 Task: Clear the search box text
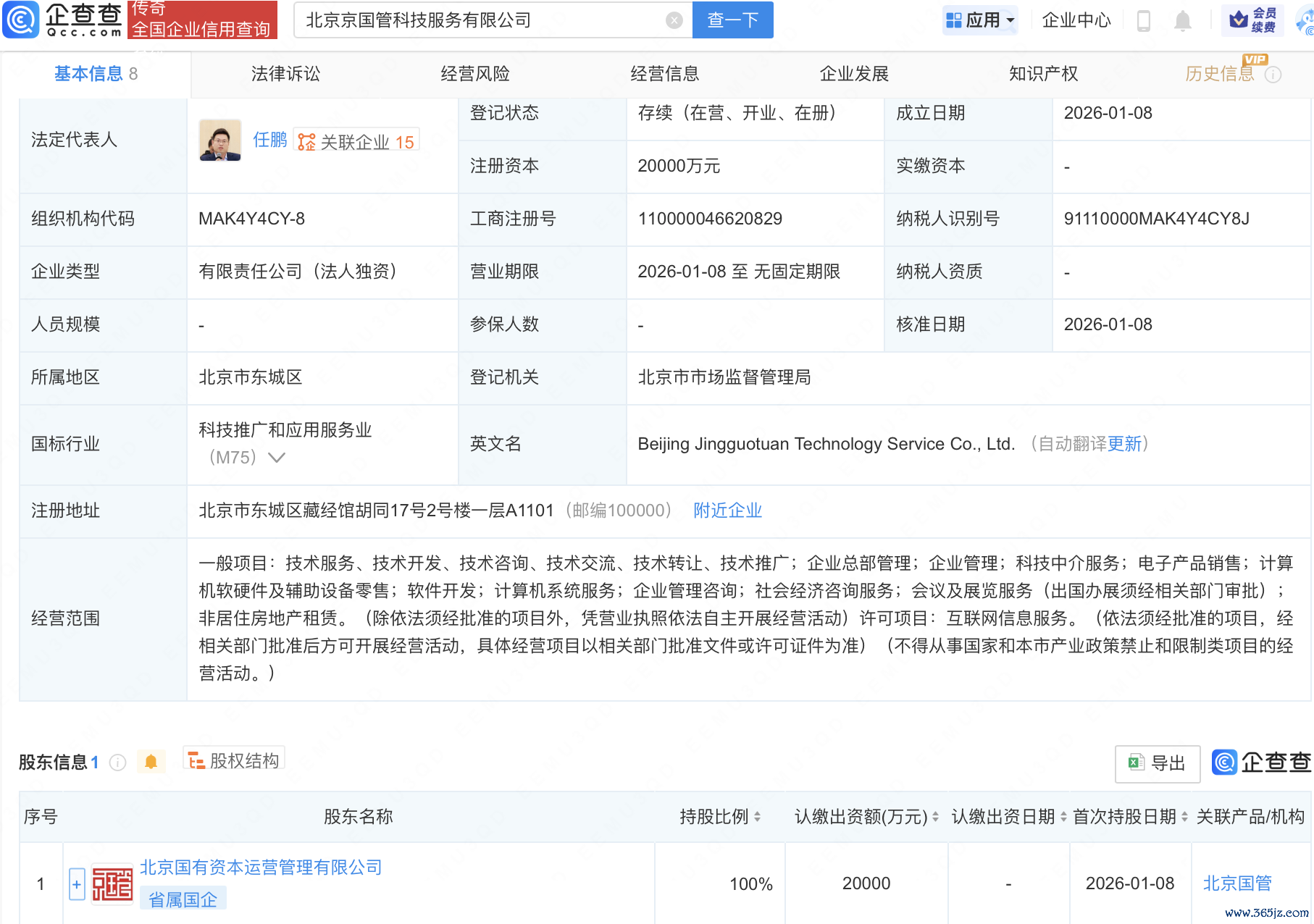click(x=674, y=20)
